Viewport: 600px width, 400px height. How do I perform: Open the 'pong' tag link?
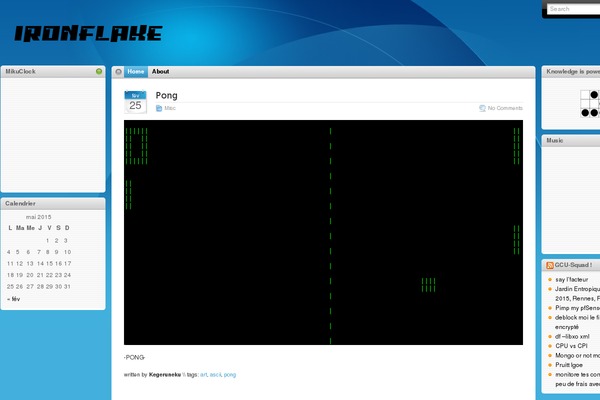[230, 375]
